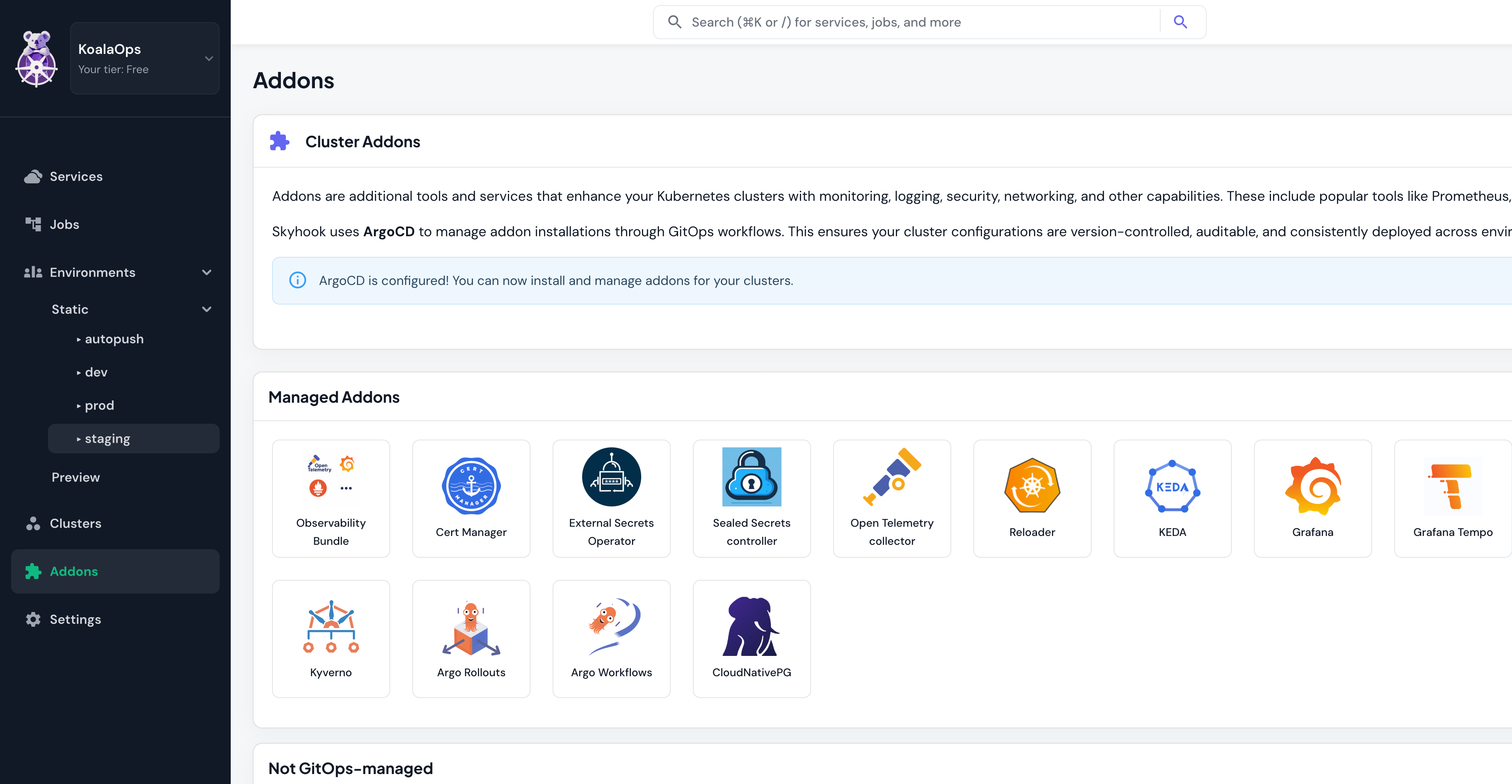Viewport: 1512px width, 784px height.
Task: Open the Jobs section
Action: pyautogui.click(x=64, y=224)
